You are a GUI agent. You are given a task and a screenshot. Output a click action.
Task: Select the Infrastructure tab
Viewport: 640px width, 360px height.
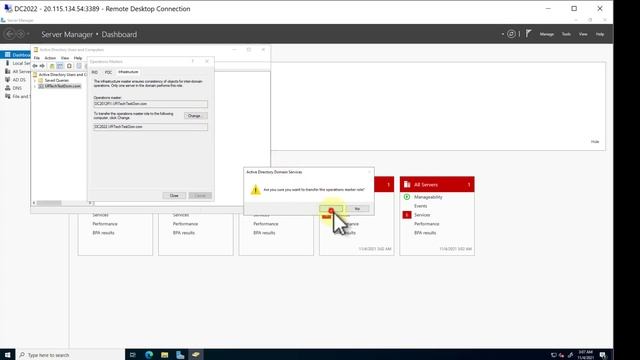point(128,72)
